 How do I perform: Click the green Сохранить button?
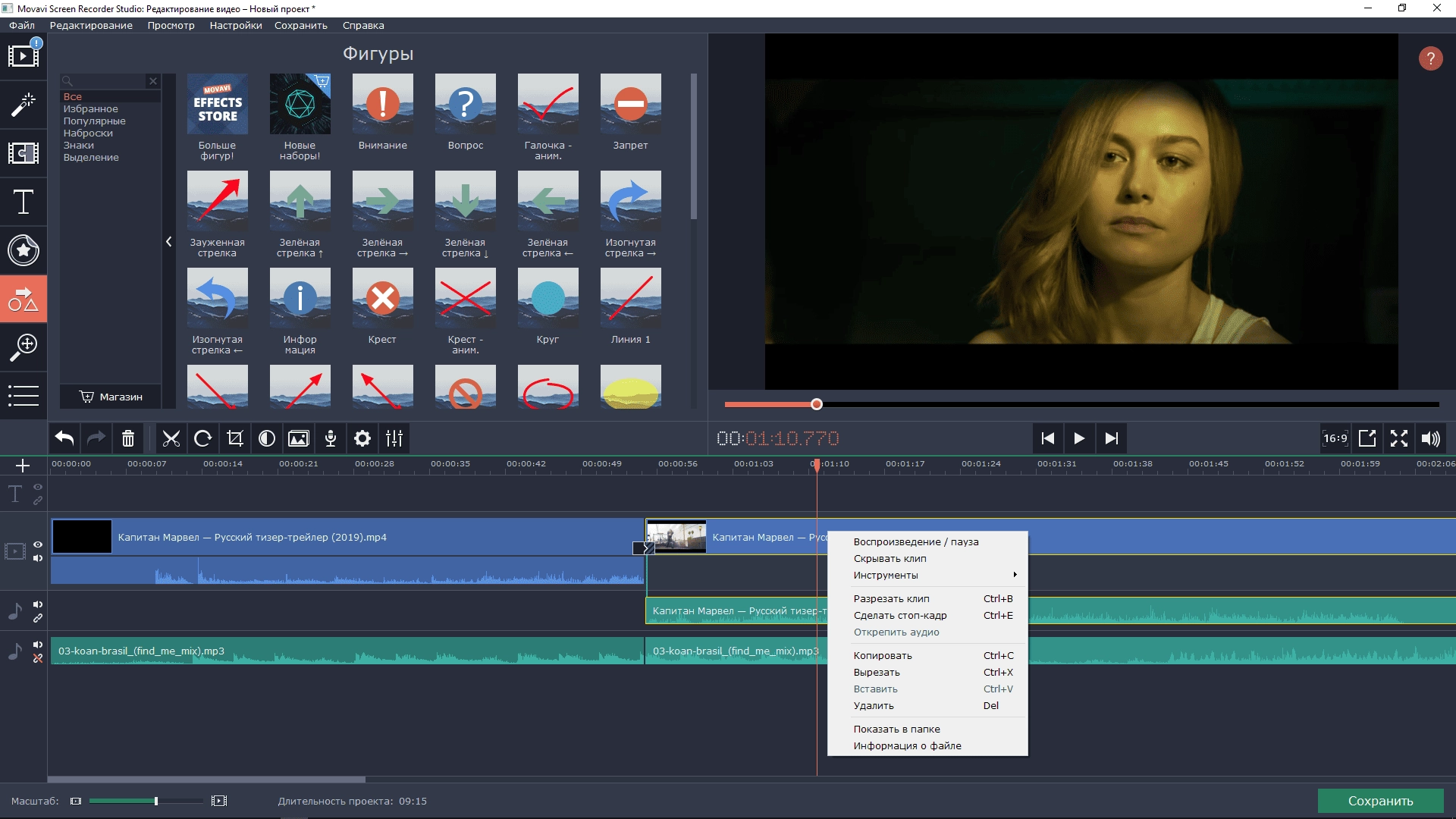1380,801
